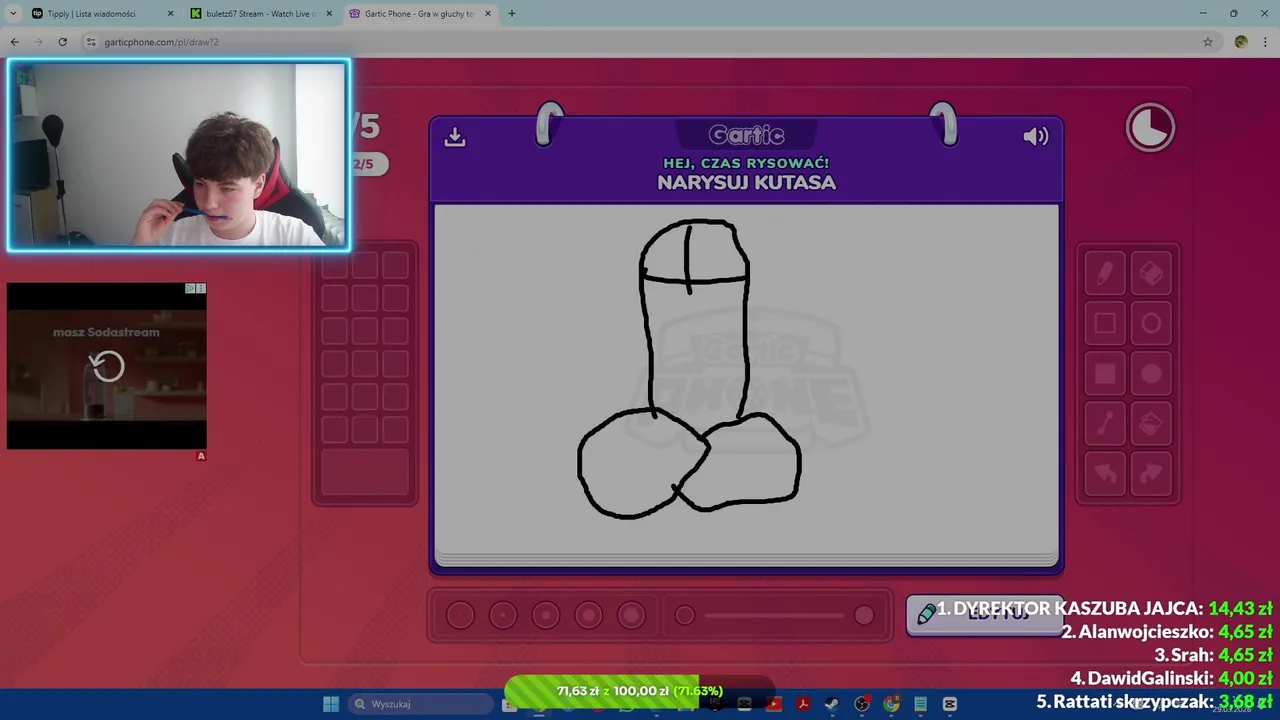
Task: Click the opacity slider handle
Action: pos(864,616)
